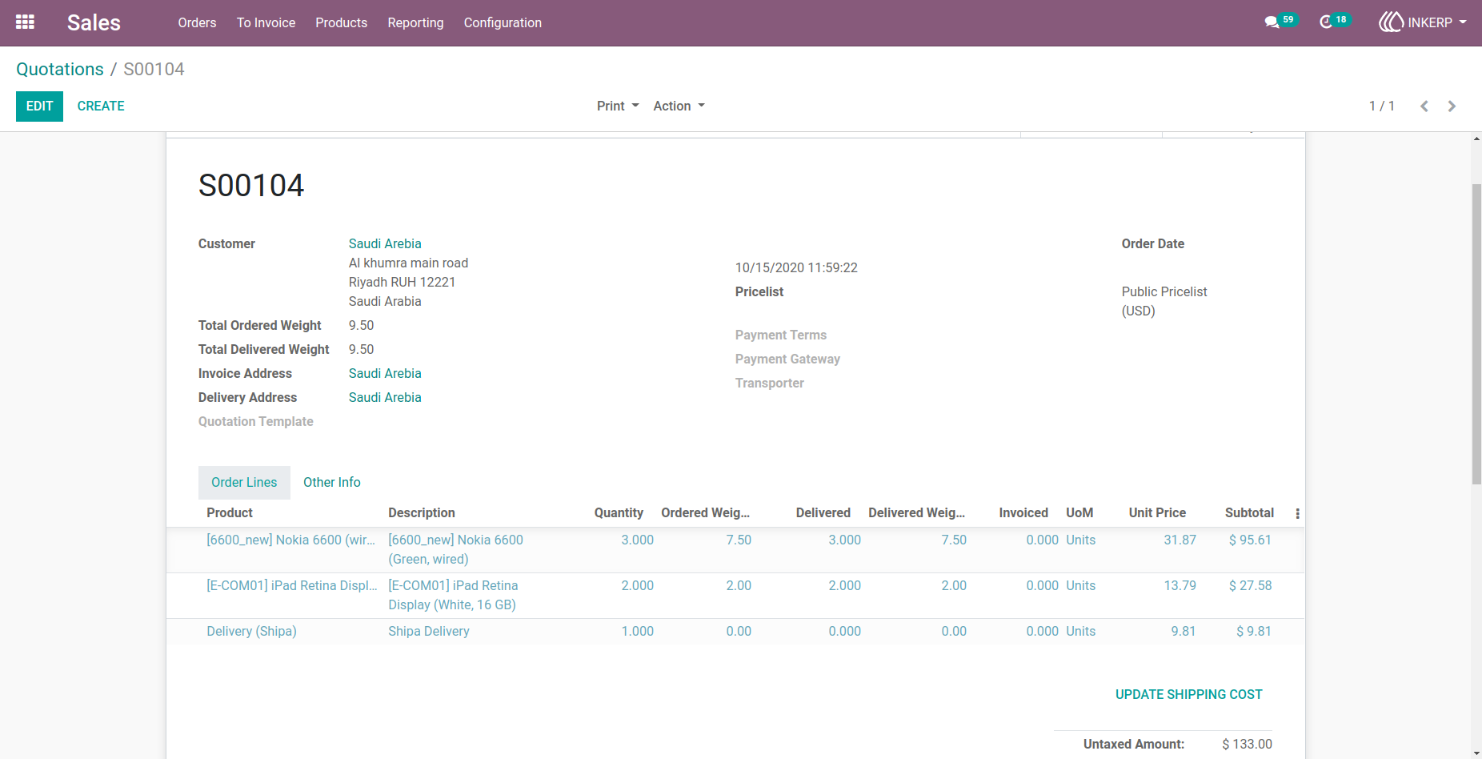
Task: Go to previous record arrow
Action: (1424, 106)
